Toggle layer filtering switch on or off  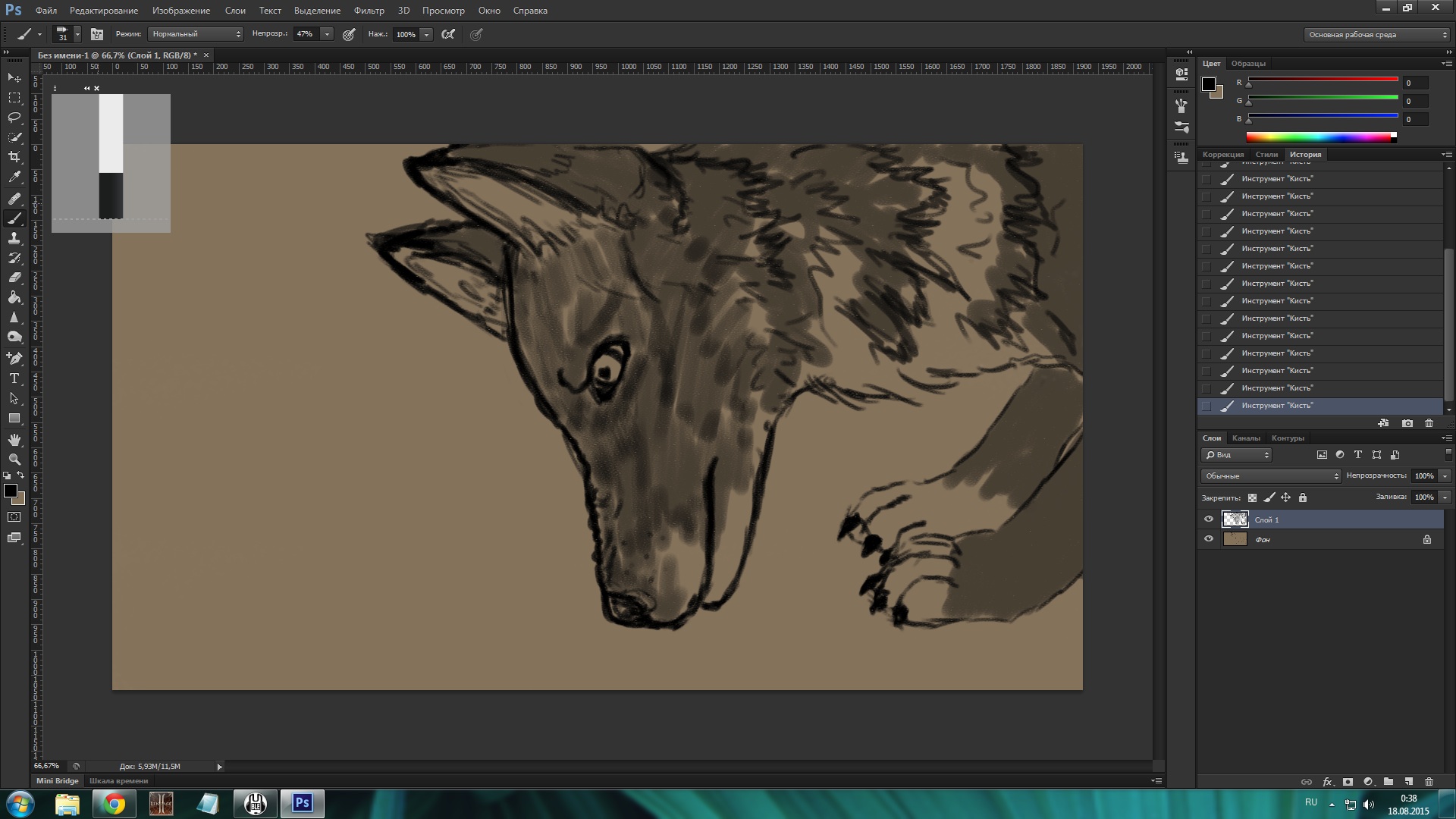click(x=1448, y=455)
